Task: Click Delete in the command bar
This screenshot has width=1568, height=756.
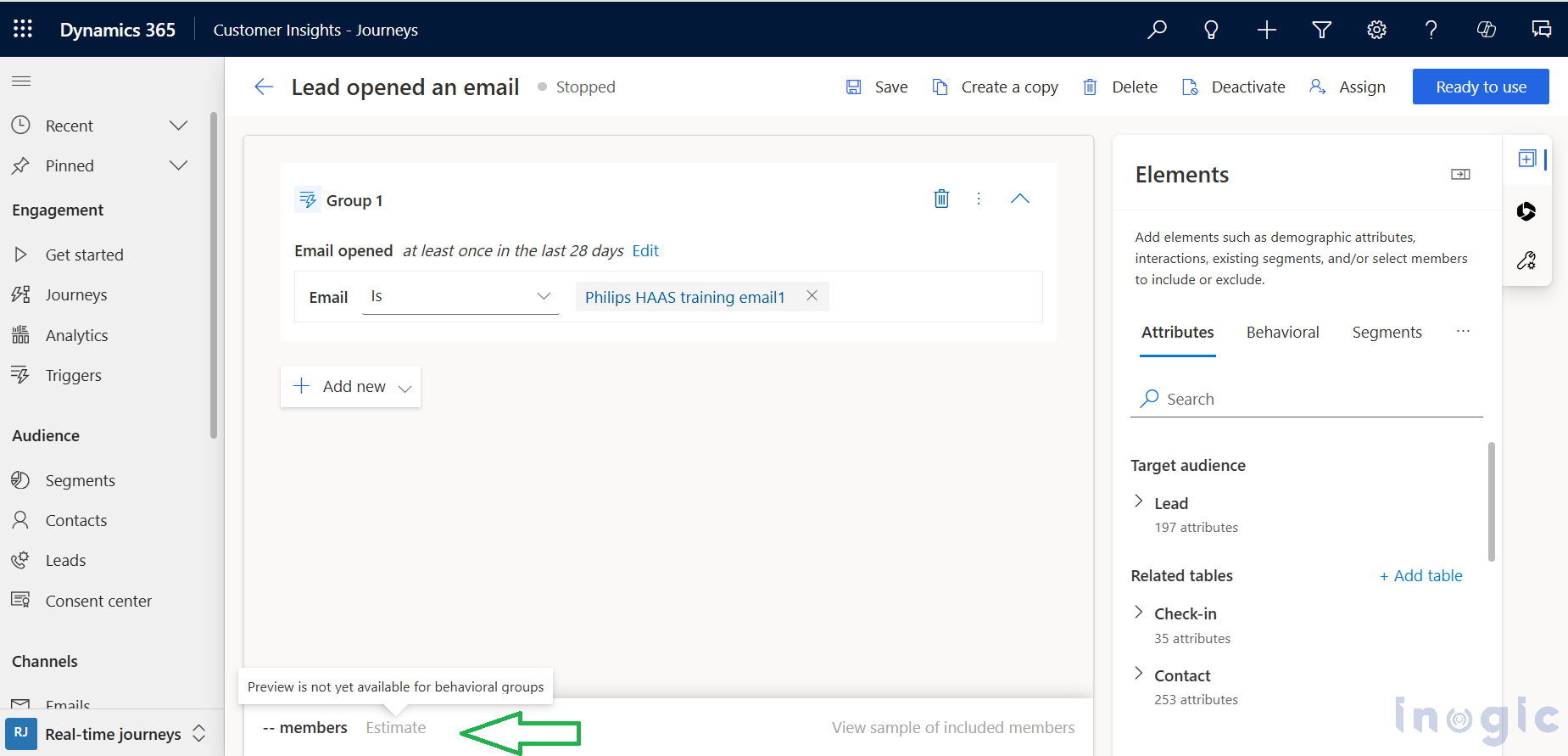Action: 1119,87
